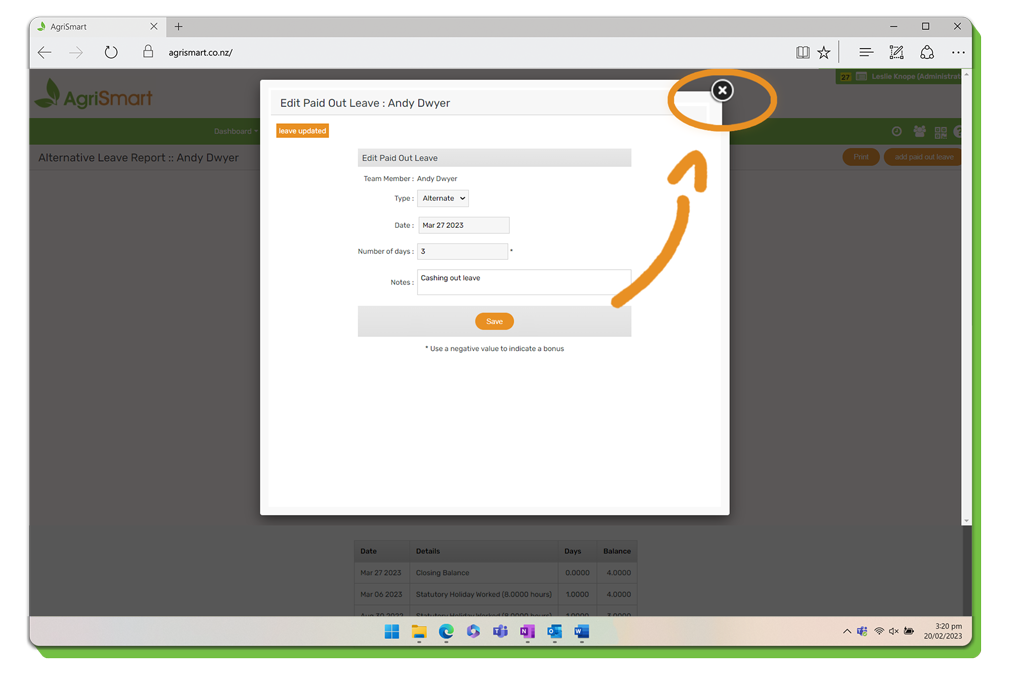Open the browser Hub lines icon
The image size is (1024, 693).
coord(866,53)
